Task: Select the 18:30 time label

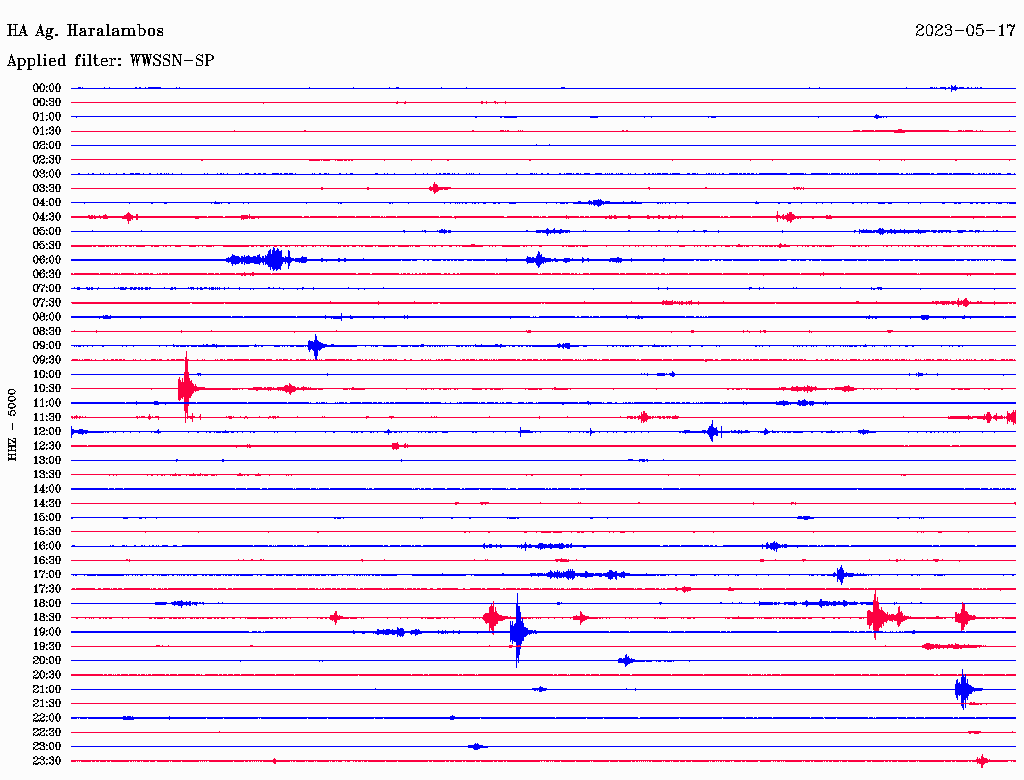Action: coord(47,617)
